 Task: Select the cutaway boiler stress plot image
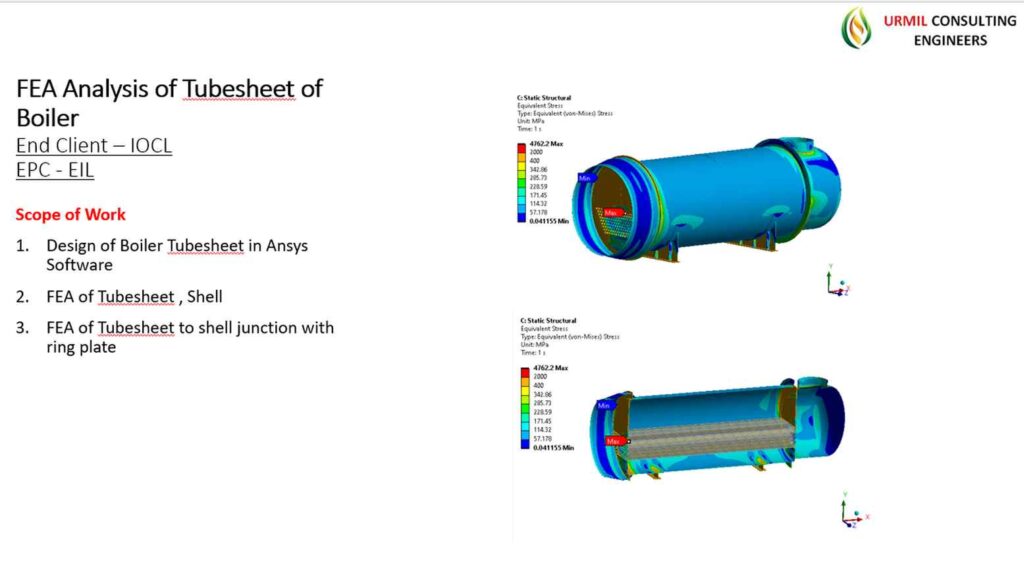coord(717,428)
